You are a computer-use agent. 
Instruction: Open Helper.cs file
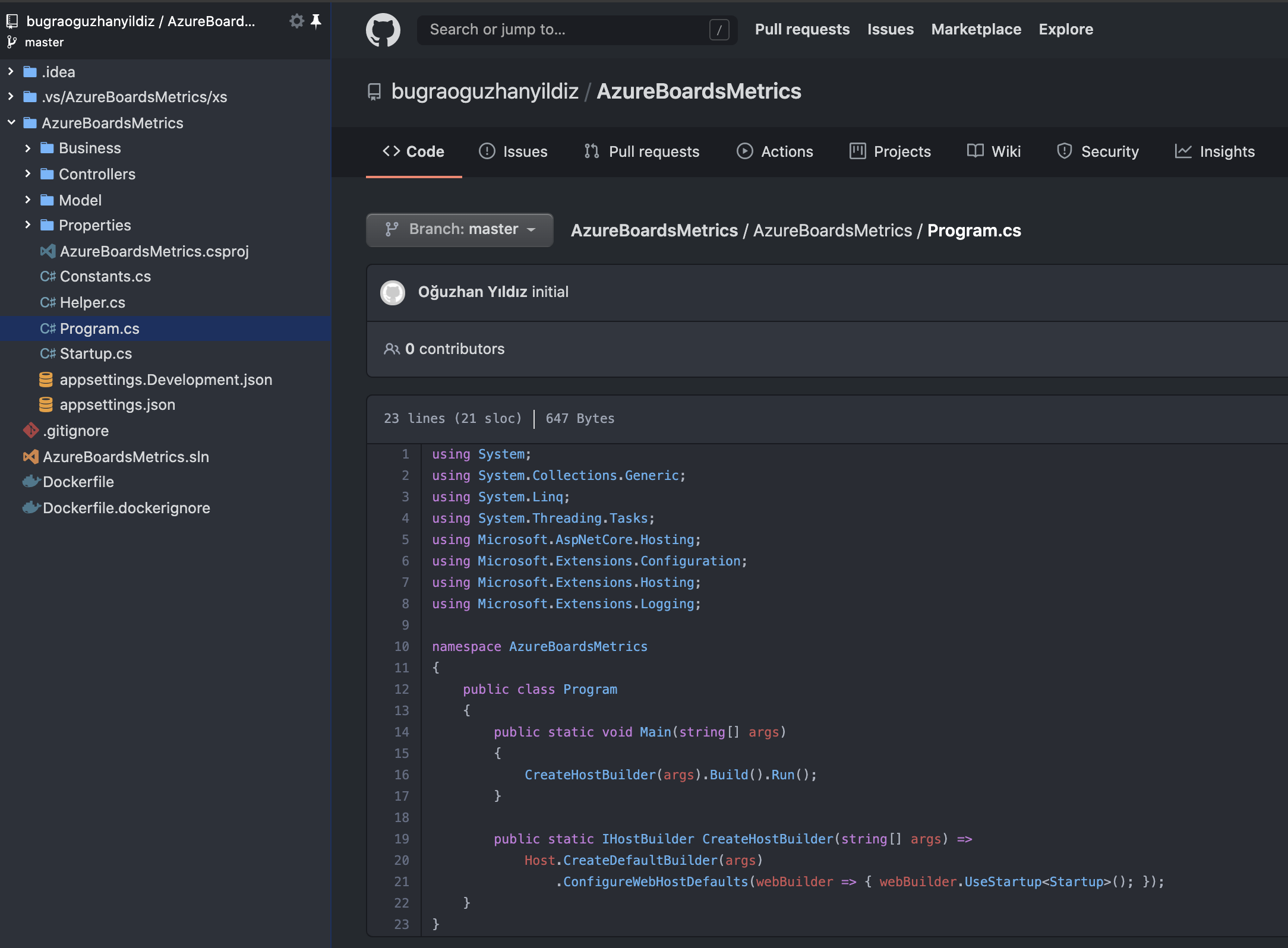click(x=93, y=302)
